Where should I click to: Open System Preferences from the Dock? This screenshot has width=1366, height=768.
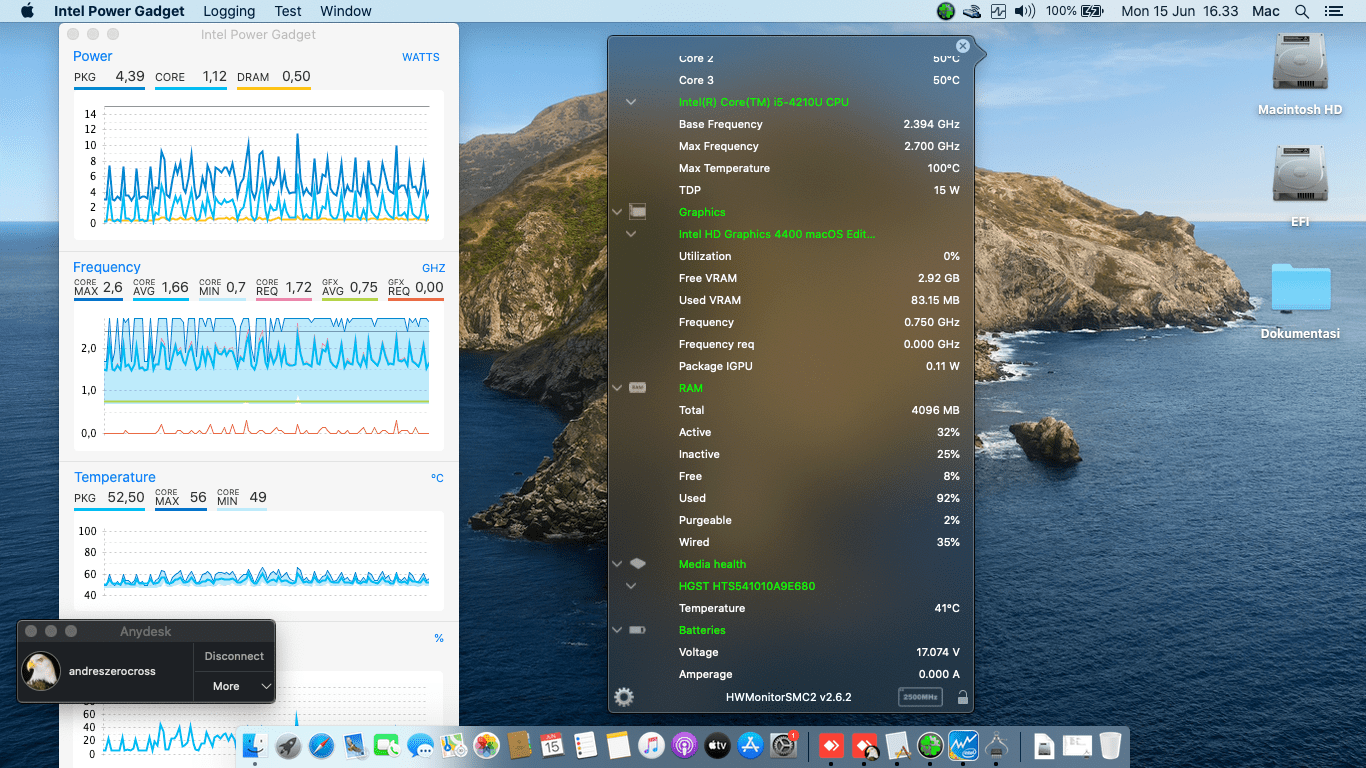[x=783, y=745]
